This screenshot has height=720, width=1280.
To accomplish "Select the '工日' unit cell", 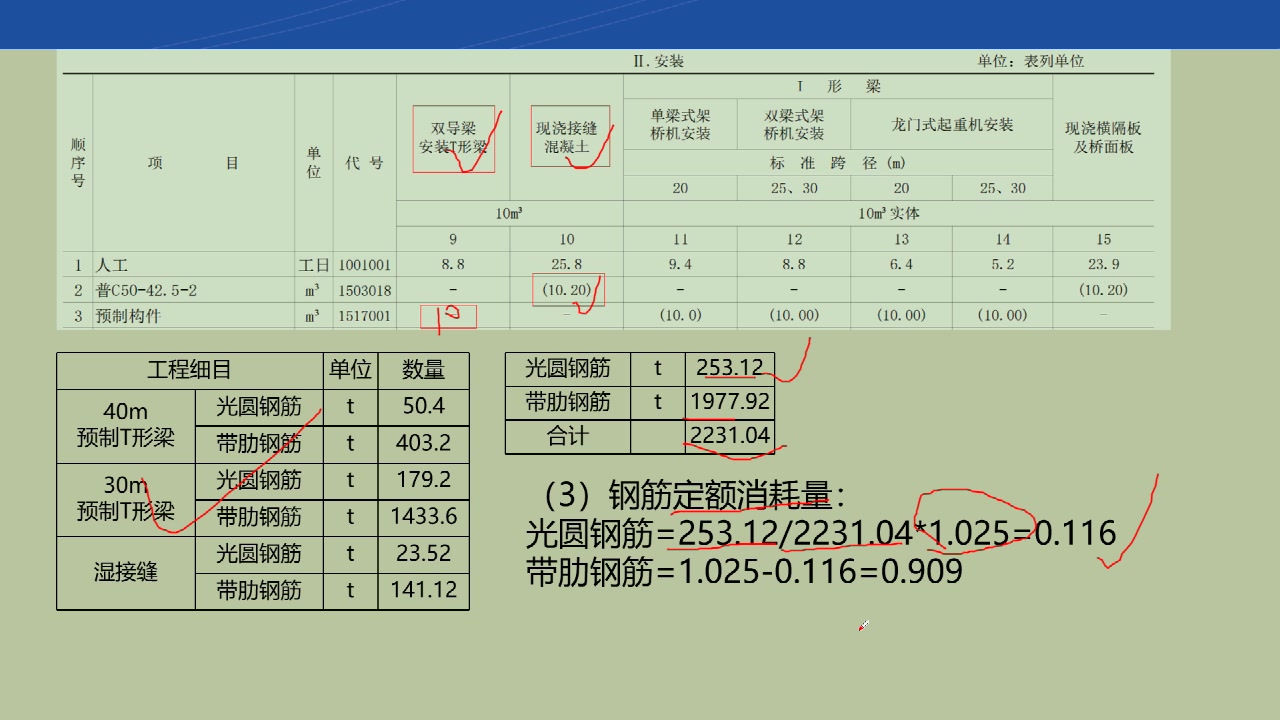I will click(x=314, y=265).
